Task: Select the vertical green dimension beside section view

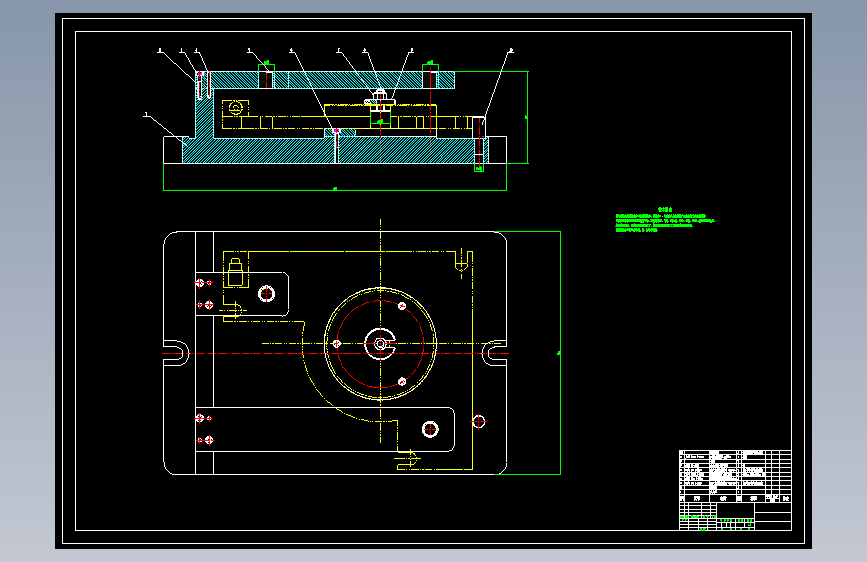Action: [527, 117]
